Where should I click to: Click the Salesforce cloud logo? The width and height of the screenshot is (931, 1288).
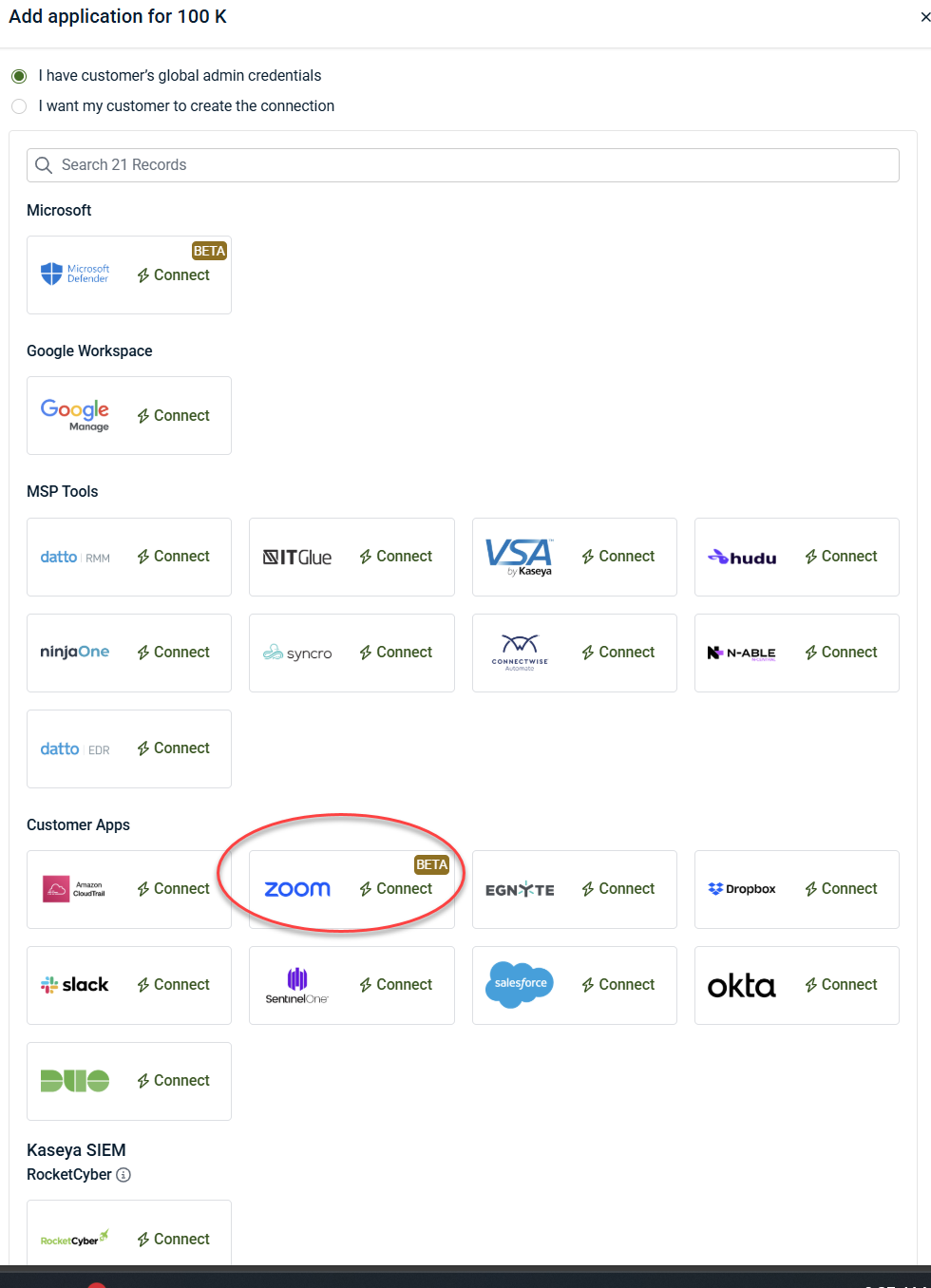click(520, 984)
